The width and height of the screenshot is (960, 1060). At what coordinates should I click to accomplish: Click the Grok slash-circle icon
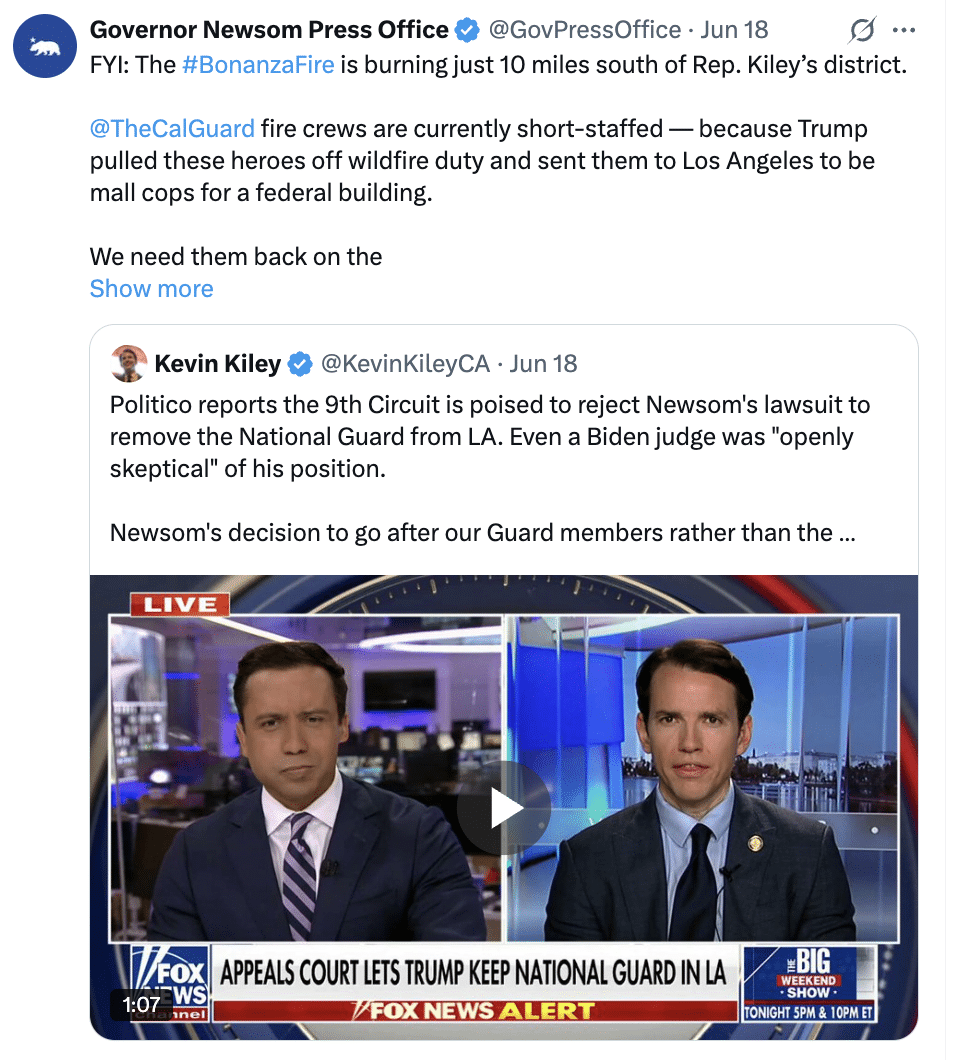862,30
